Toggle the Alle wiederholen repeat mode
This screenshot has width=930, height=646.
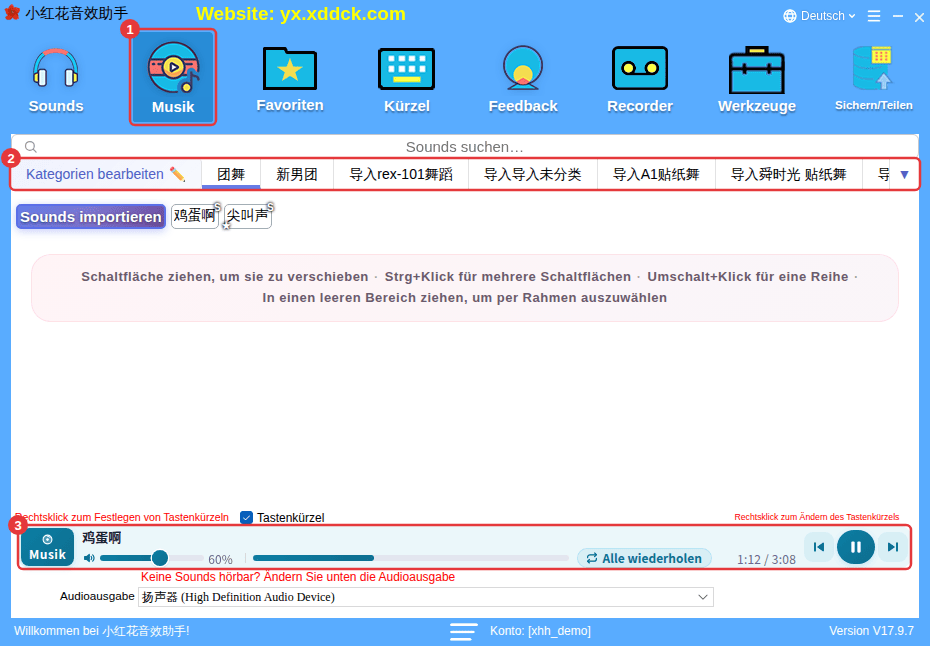[644, 558]
